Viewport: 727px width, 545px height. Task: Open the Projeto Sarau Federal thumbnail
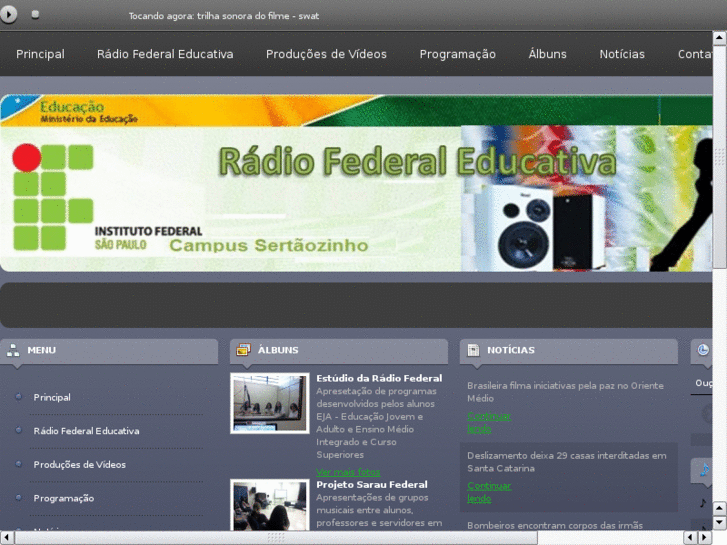click(x=270, y=505)
